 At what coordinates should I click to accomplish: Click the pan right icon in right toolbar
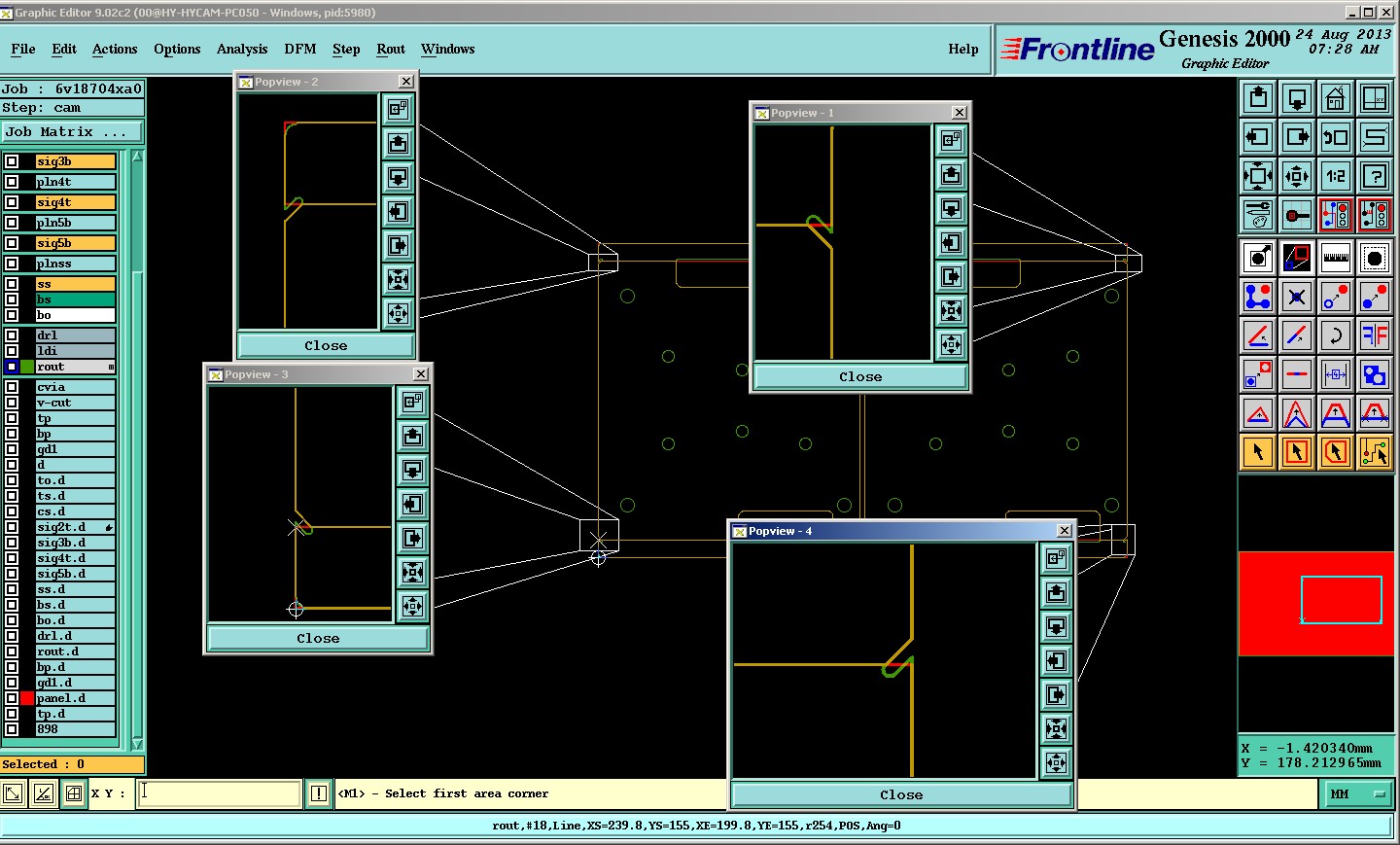[1297, 137]
